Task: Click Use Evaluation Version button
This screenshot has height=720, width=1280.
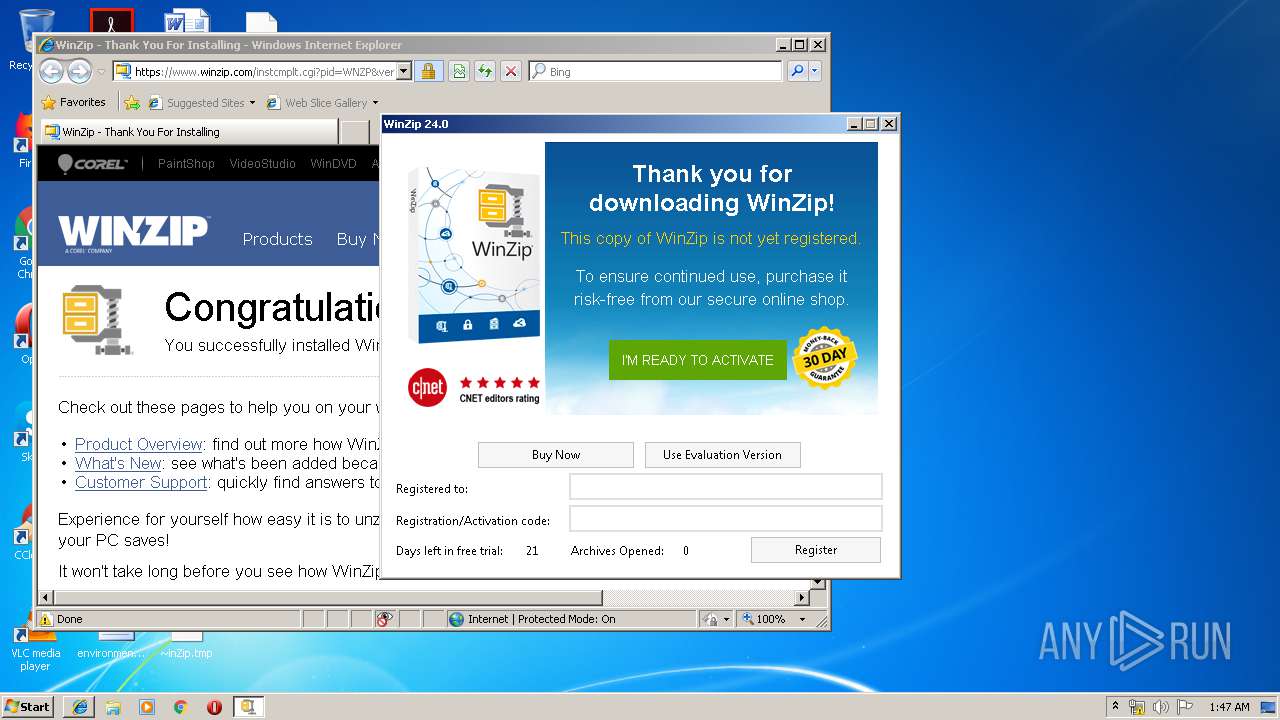Action: pos(722,455)
